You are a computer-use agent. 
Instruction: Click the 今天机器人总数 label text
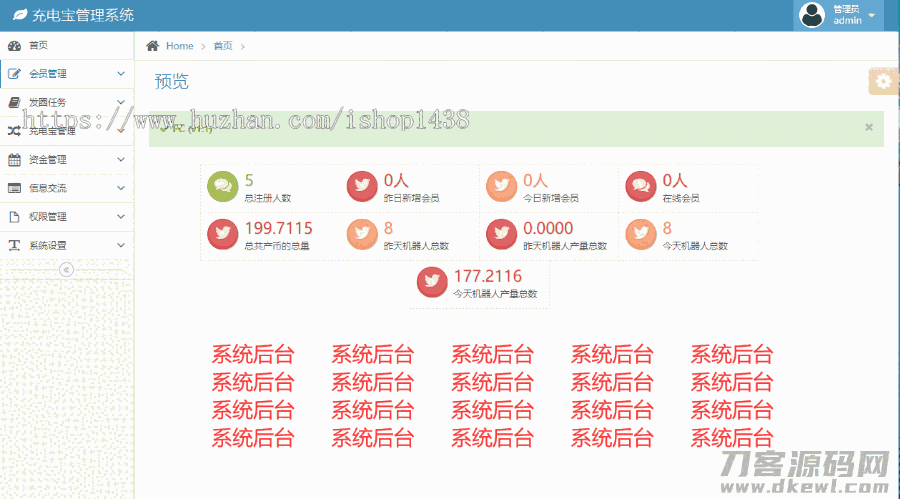(695, 246)
